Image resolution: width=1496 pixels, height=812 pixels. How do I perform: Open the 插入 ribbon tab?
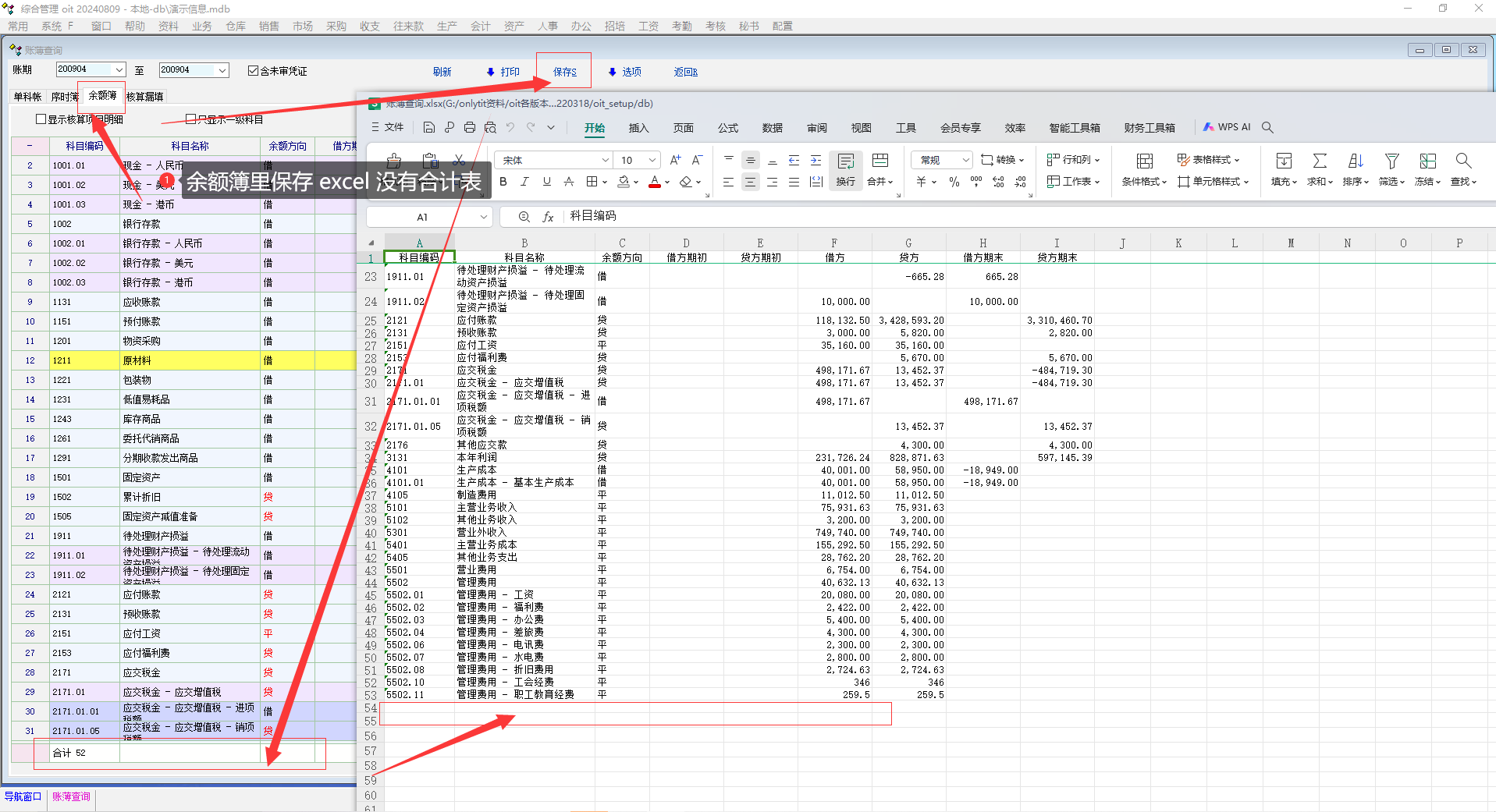pyautogui.click(x=638, y=128)
